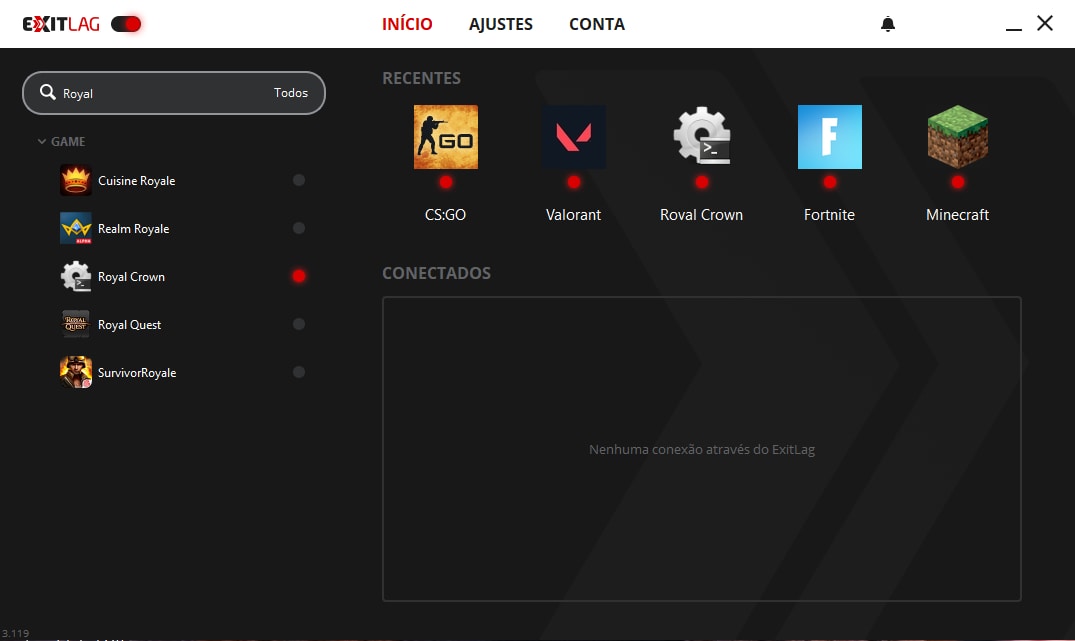The image size is (1075, 641).
Task: Toggle the Royal Crown red status dot
Action: (x=298, y=276)
